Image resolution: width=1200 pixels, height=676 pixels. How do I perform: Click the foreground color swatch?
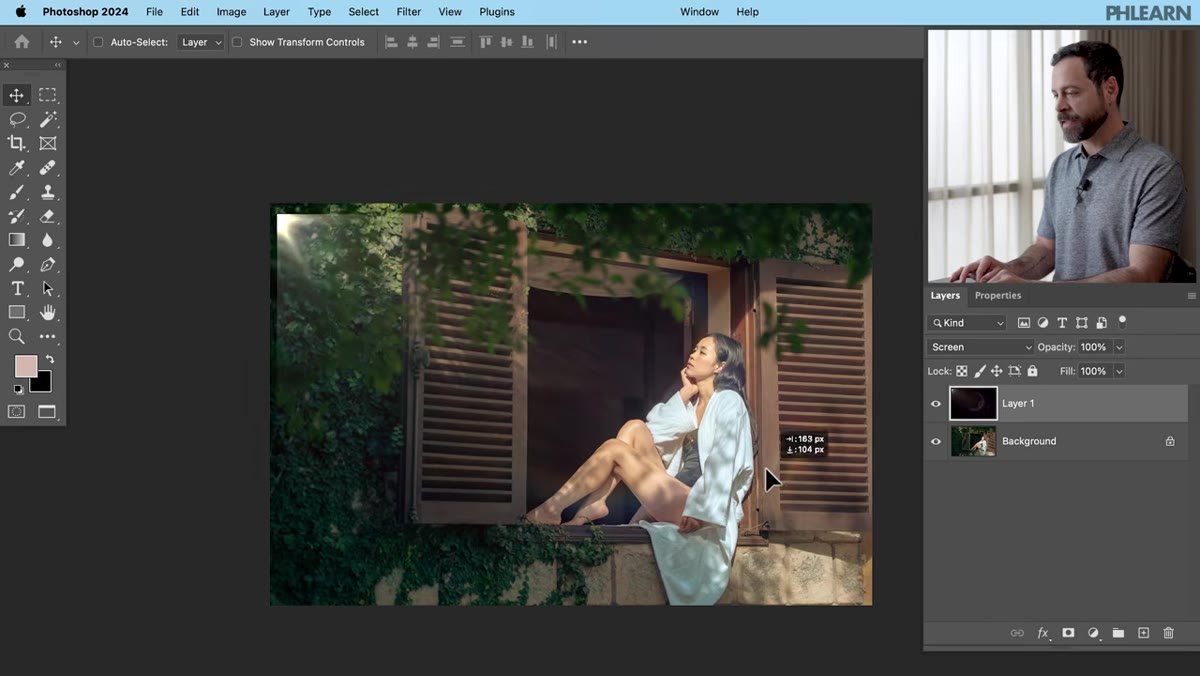pyautogui.click(x=24, y=365)
